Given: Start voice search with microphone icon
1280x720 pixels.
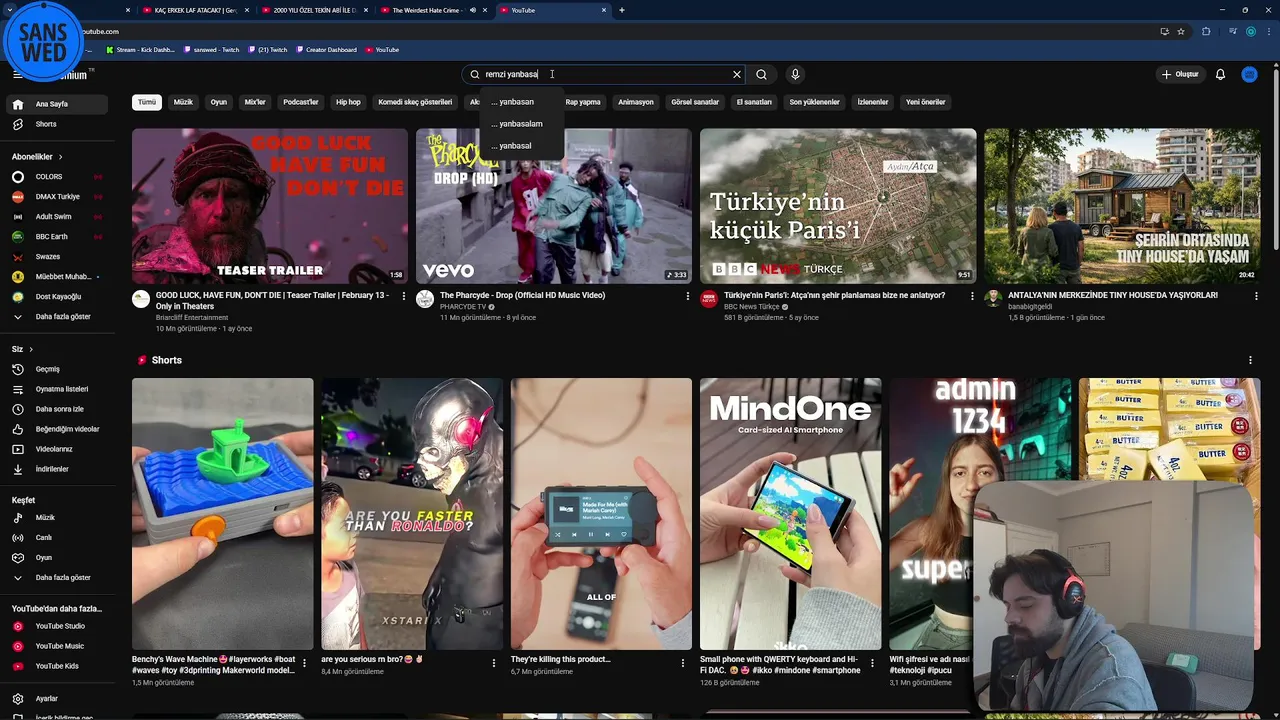Looking at the screenshot, I should (x=795, y=74).
